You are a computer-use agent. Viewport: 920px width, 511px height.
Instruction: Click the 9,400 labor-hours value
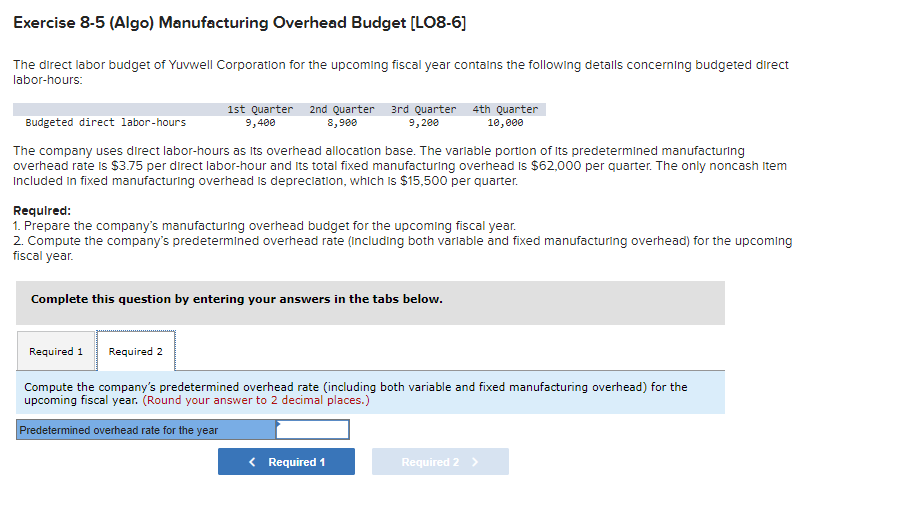click(x=260, y=123)
